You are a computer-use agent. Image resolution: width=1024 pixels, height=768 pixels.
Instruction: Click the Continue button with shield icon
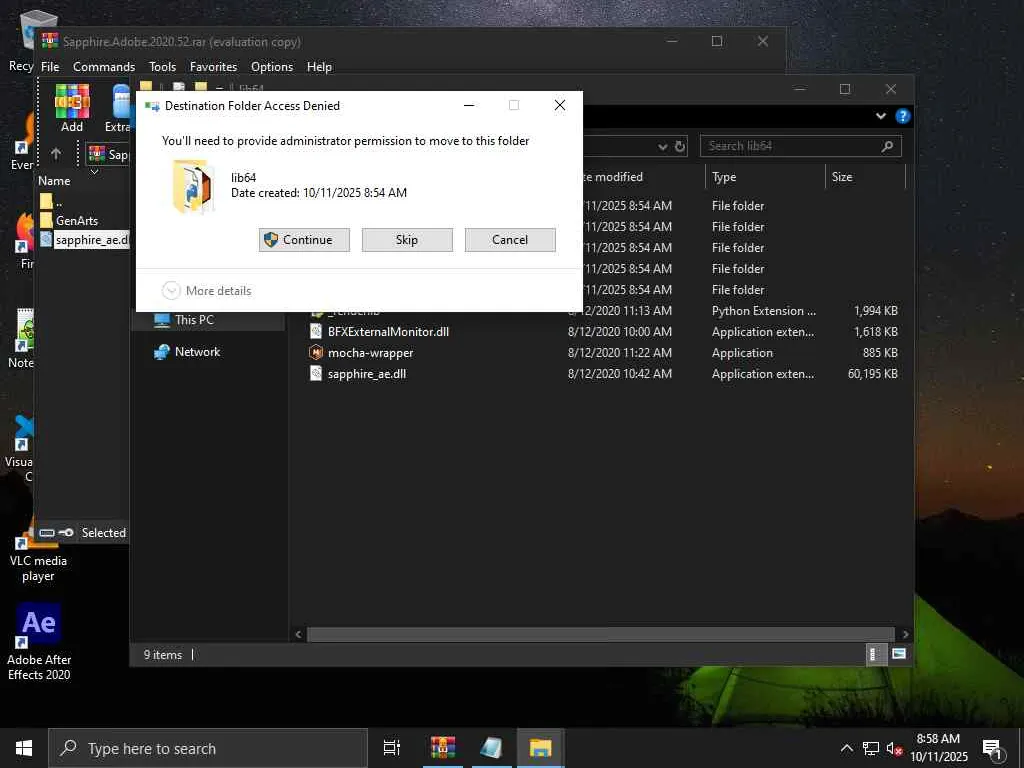304,240
